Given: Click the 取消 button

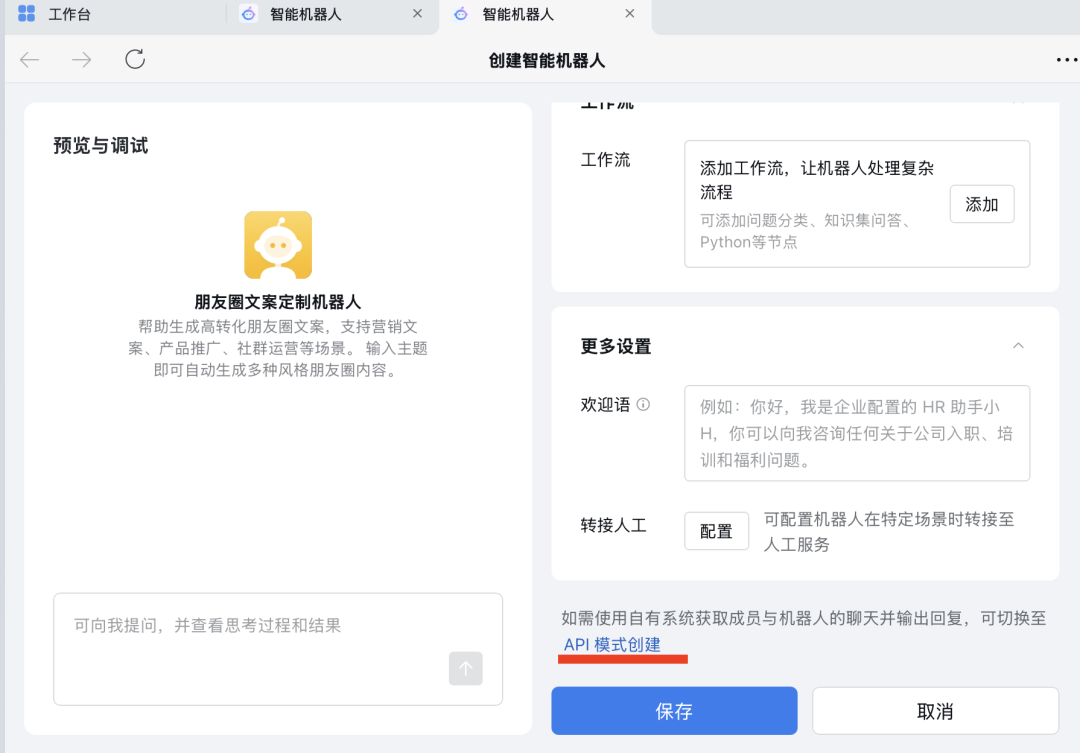Looking at the screenshot, I should tap(935, 710).
